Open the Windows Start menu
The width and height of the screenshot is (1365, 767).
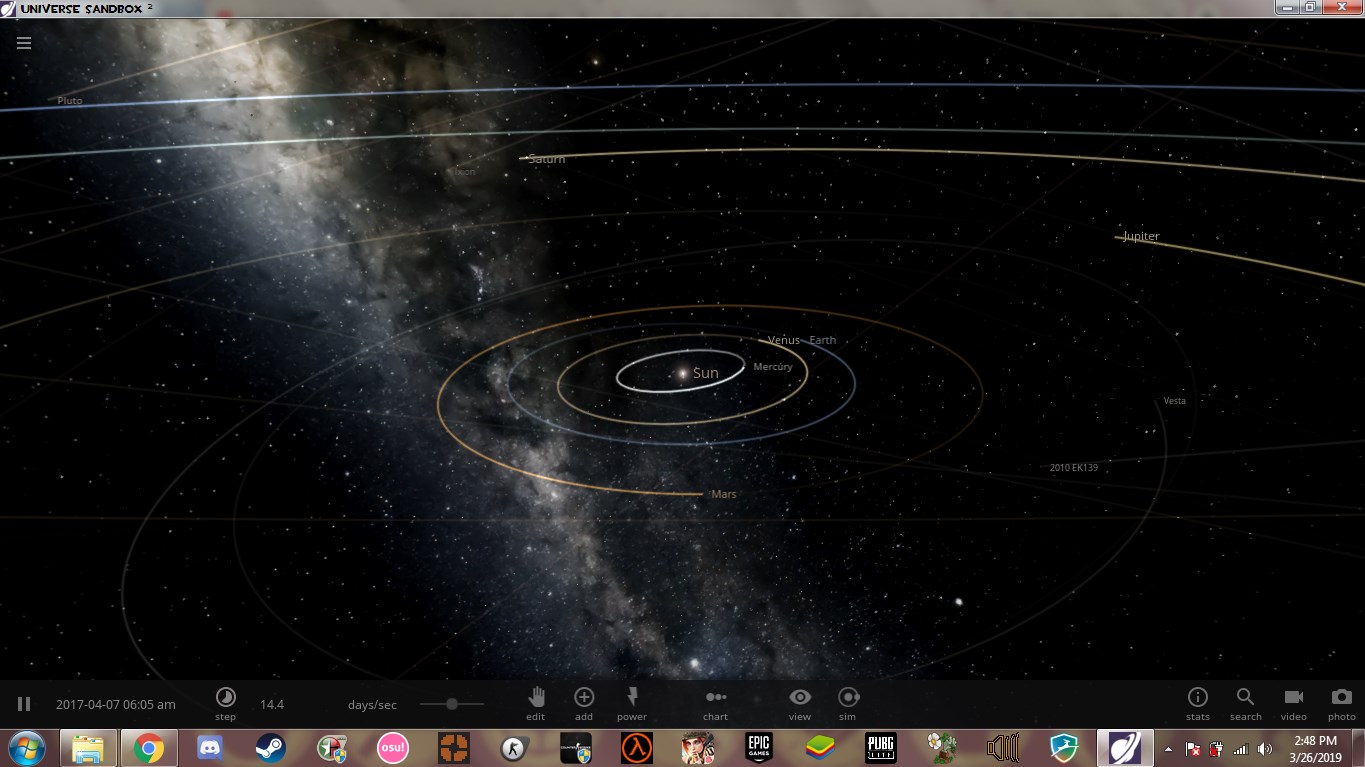click(x=26, y=748)
